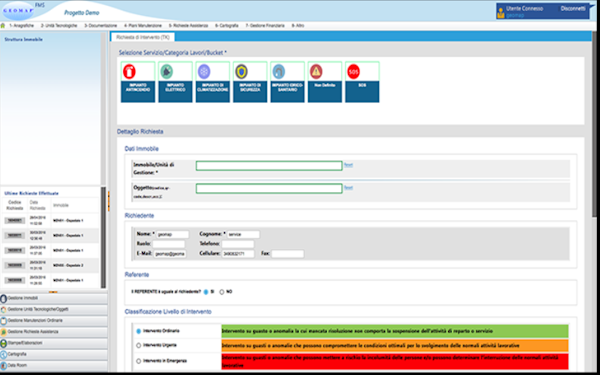
Task: Expand the Gestione Immobili sidebar section
Action: [54, 298]
